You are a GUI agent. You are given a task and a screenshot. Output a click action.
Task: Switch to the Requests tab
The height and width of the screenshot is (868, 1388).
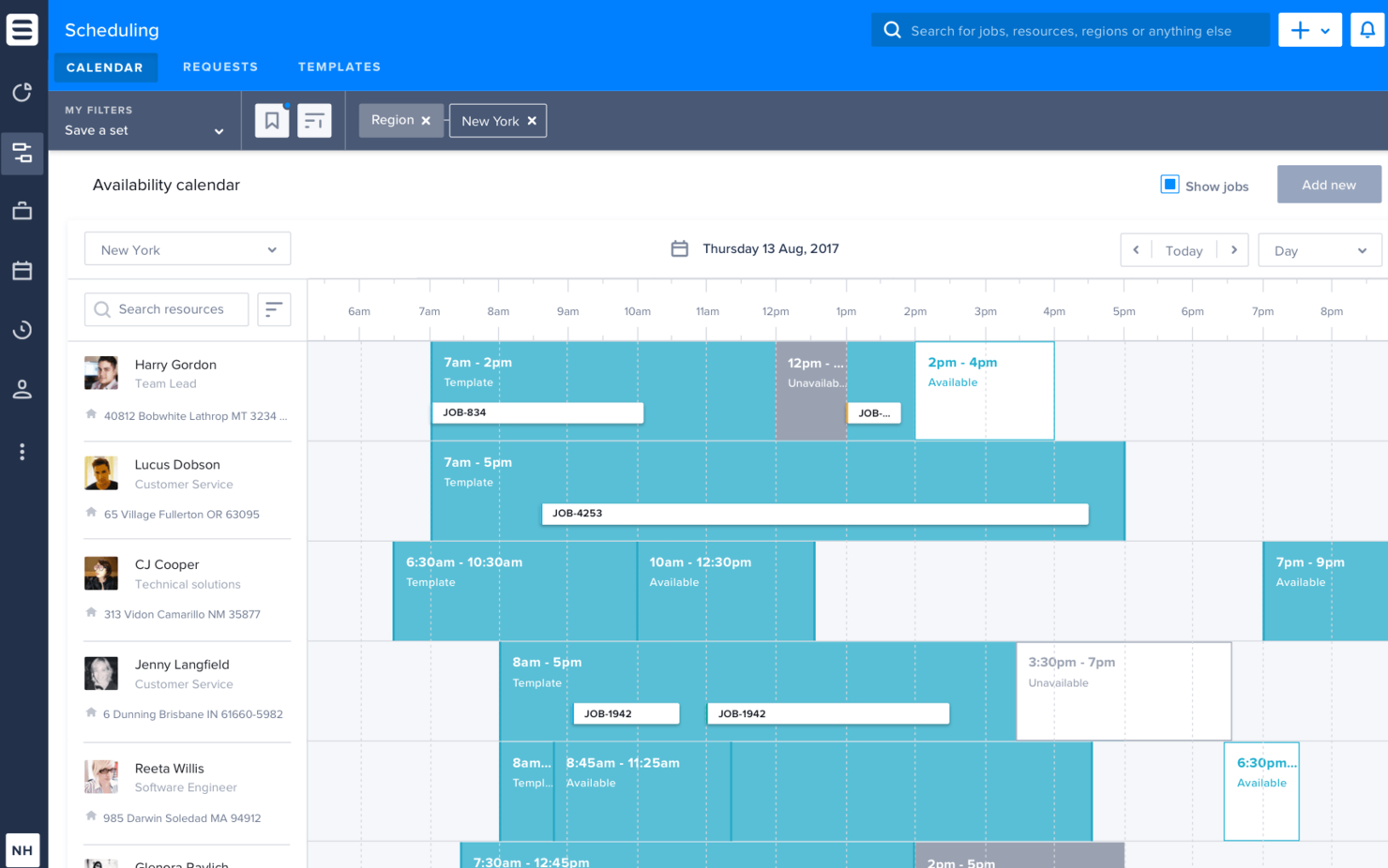coord(220,67)
